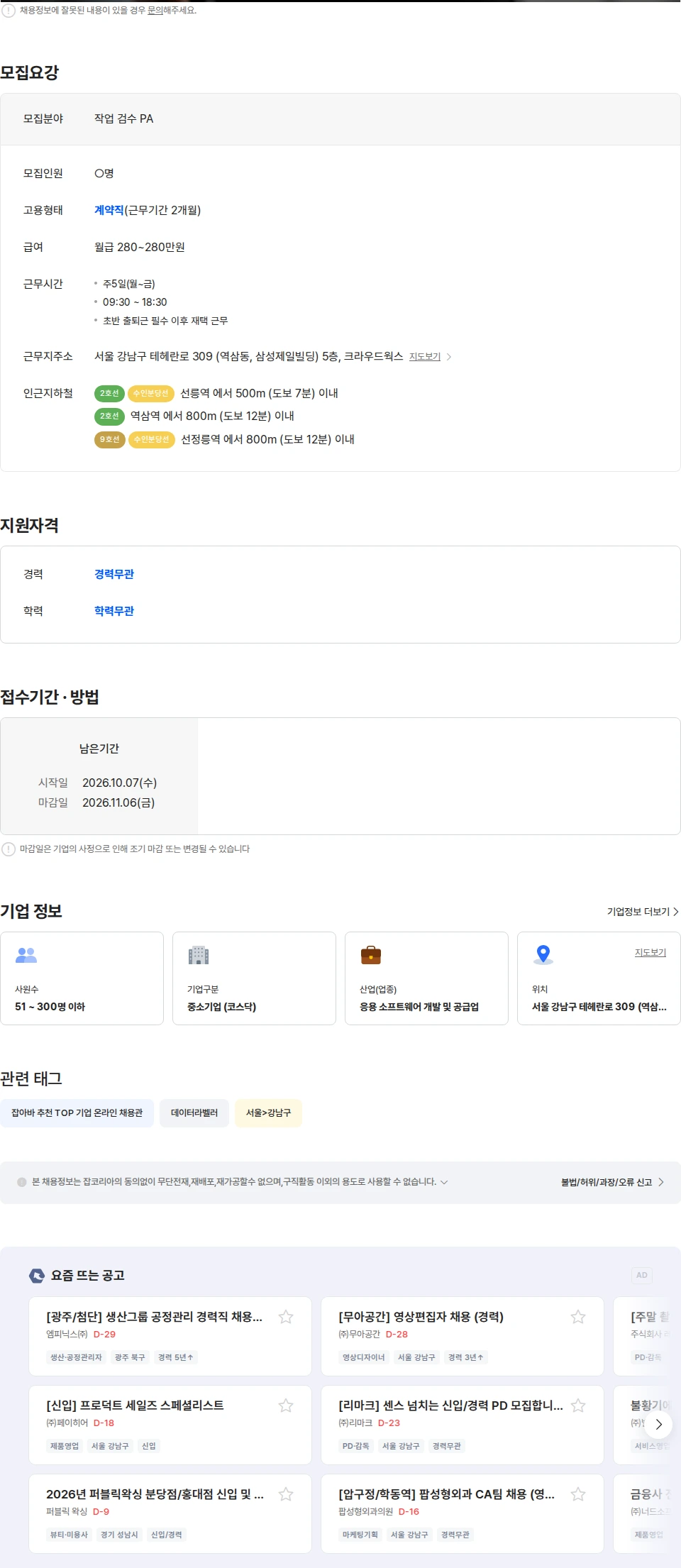Viewport: 681px width, 1568px height.
Task: Expand the copyright notice chevron
Action: [444, 1182]
